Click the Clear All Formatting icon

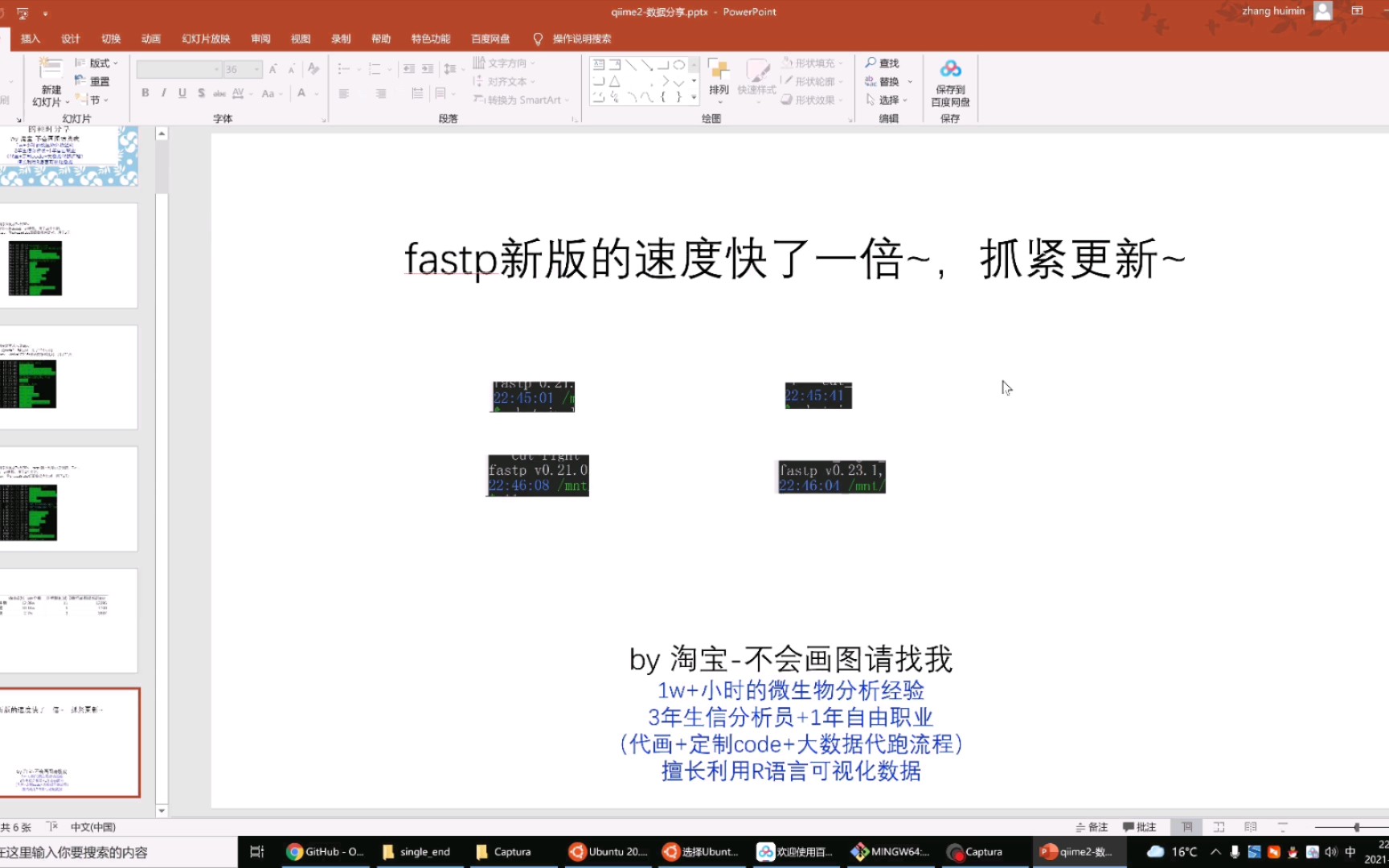coord(313,69)
